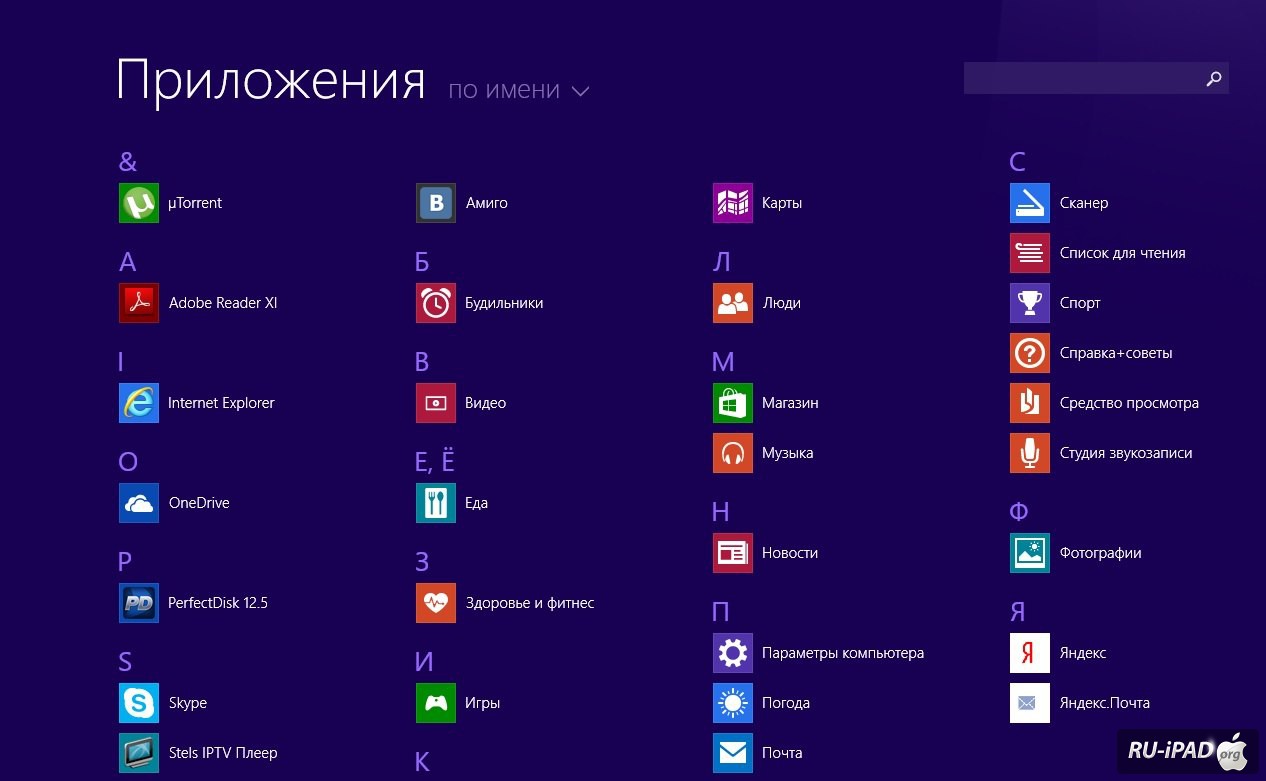1266x781 pixels.
Task: Click the 'М' group header
Action: [723, 362]
